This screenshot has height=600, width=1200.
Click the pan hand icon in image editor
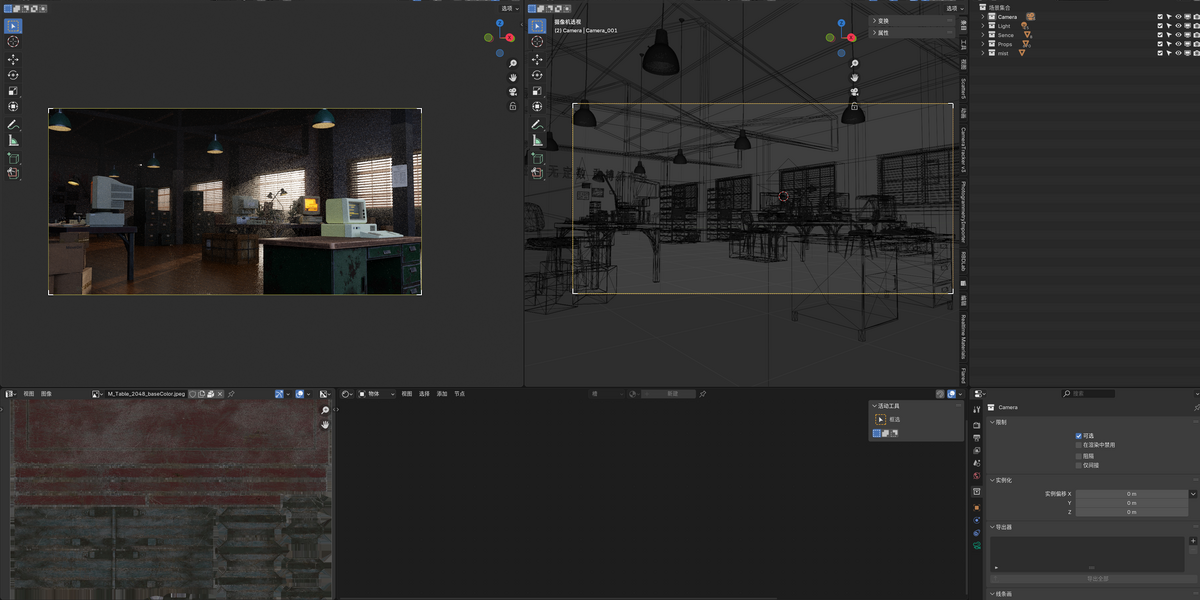coord(325,425)
